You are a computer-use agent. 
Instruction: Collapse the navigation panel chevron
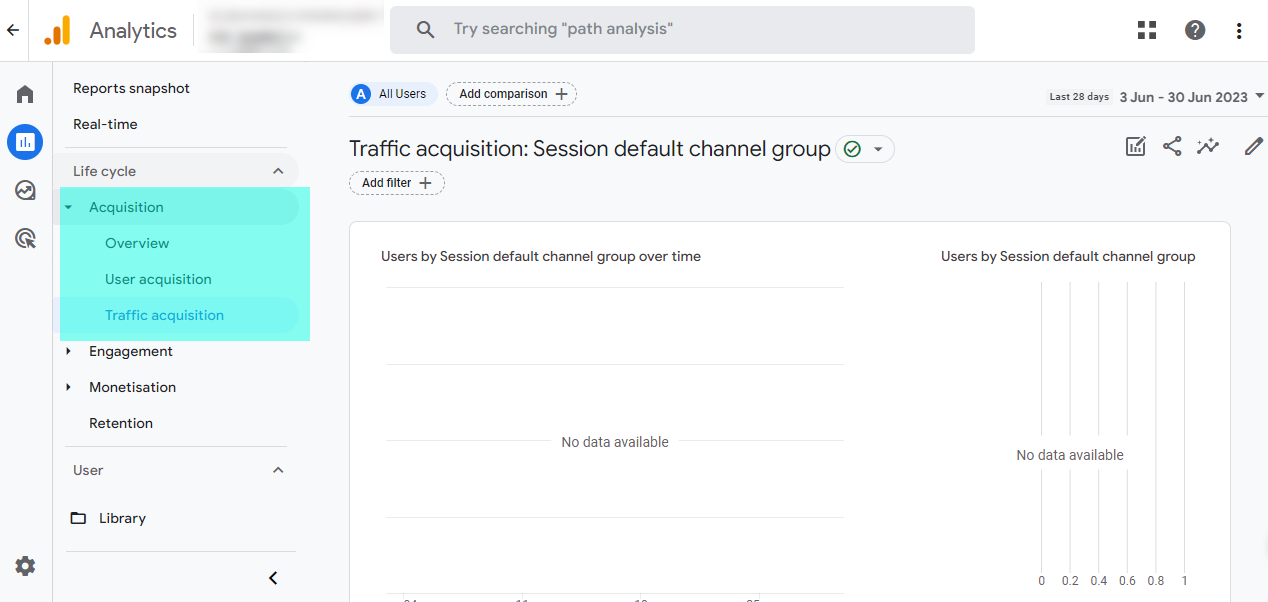click(x=273, y=578)
